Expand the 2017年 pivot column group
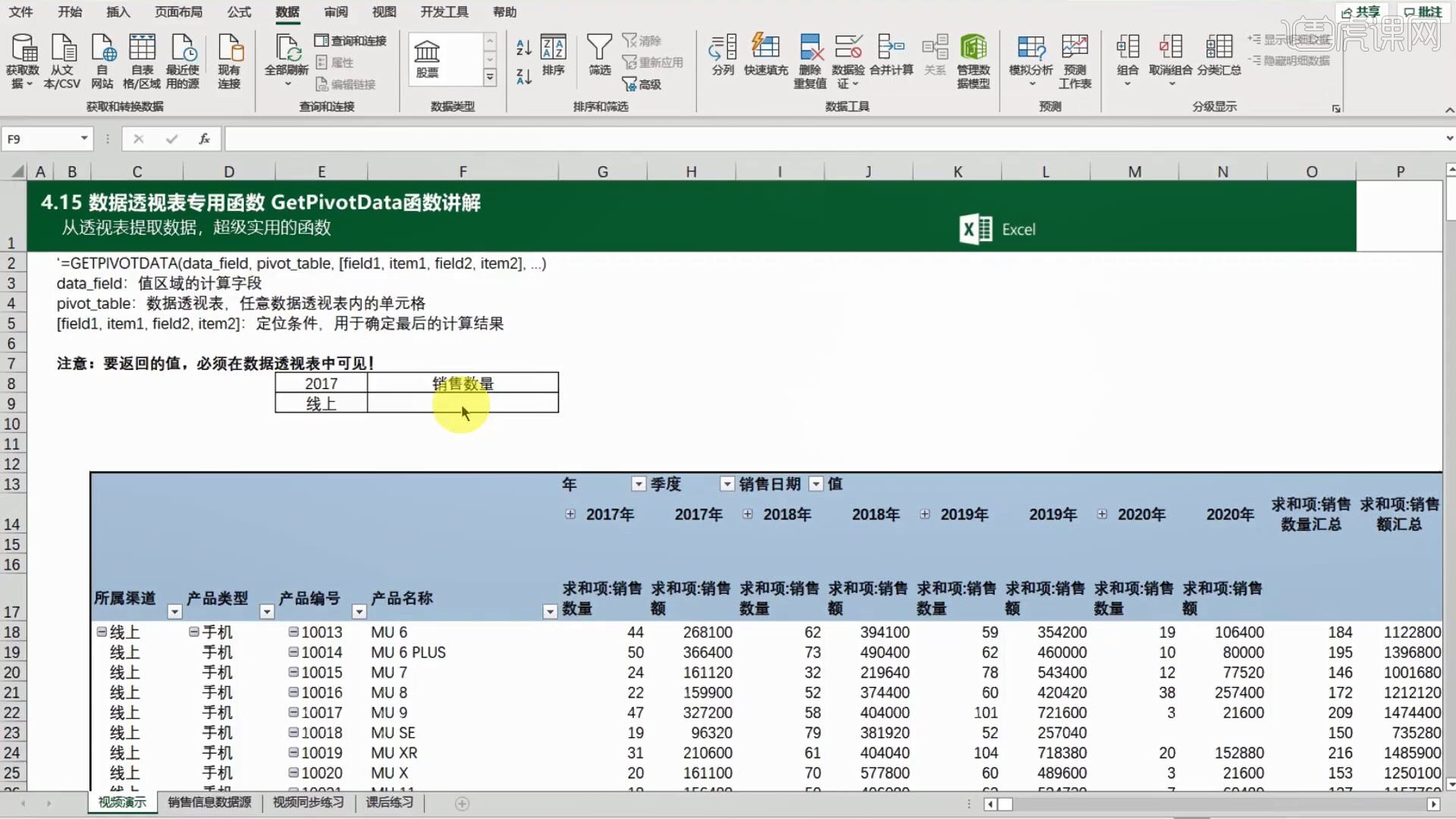The image size is (1456, 819). click(x=570, y=514)
